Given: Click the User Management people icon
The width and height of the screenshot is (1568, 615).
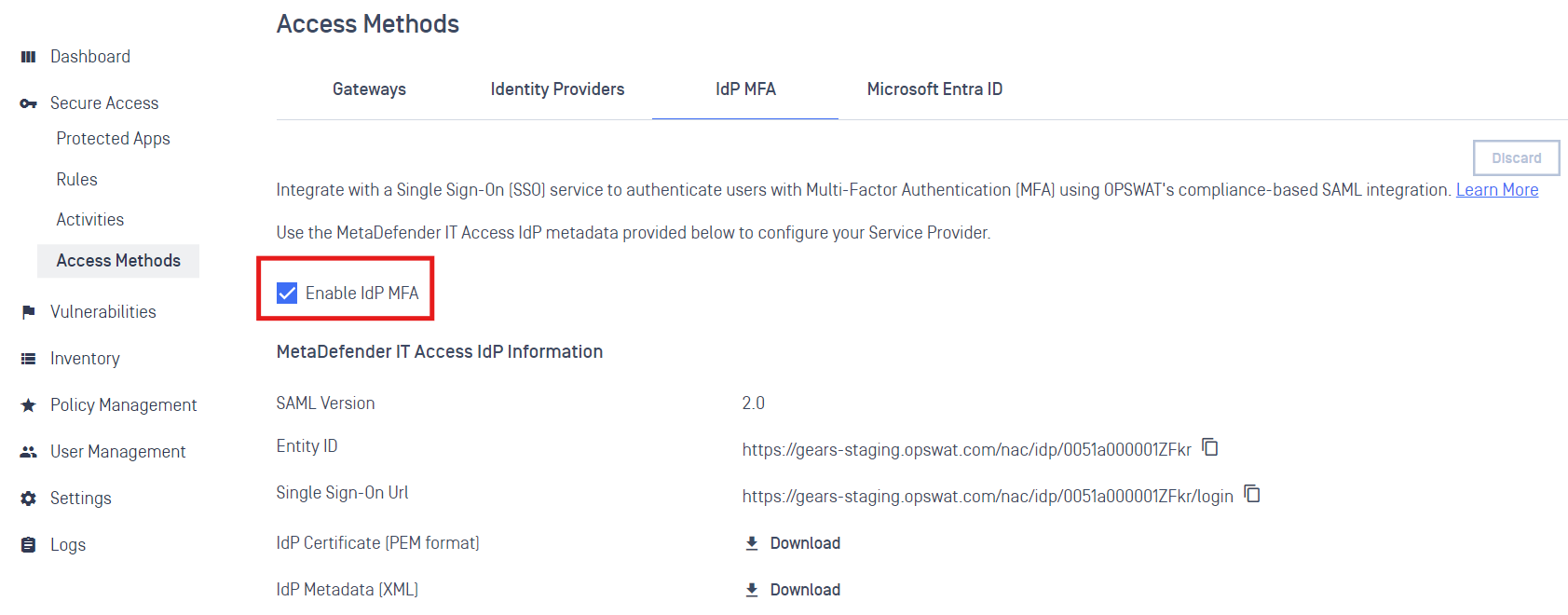Looking at the screenshot, I should point(28,452).
